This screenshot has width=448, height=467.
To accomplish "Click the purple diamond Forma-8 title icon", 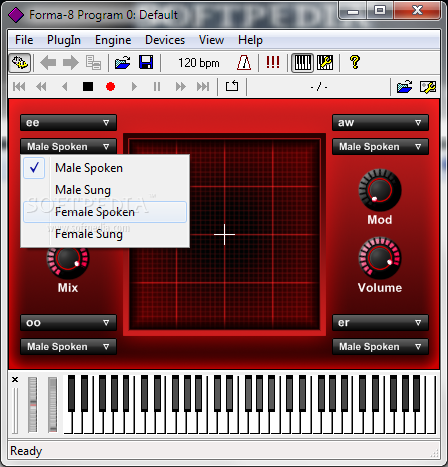I will pyautogui.click(x=16, y=15).
